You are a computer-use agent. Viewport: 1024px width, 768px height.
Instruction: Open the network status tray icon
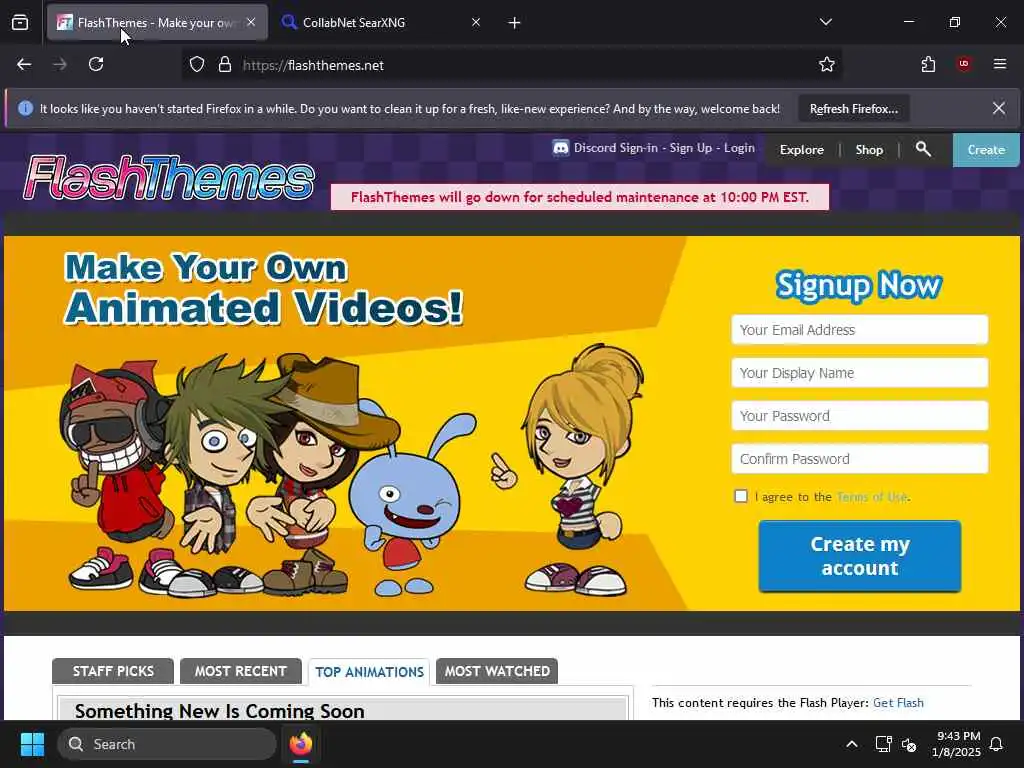883,744
